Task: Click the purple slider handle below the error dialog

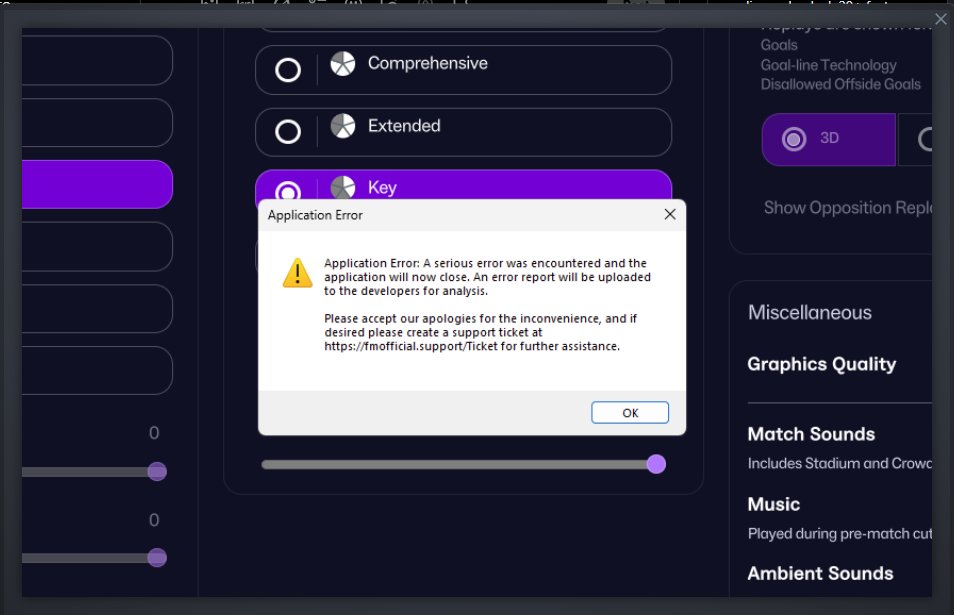Action: point(656,464)
